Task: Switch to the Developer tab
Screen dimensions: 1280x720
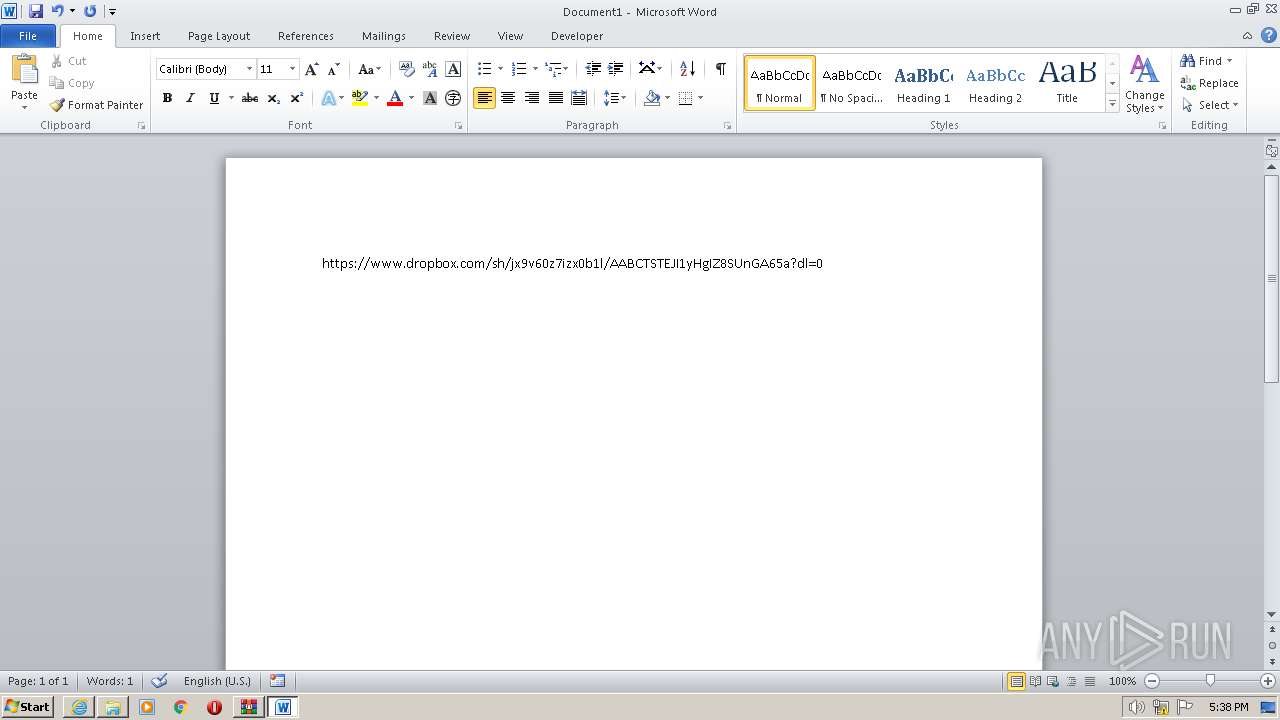Action: coord(577,36)
